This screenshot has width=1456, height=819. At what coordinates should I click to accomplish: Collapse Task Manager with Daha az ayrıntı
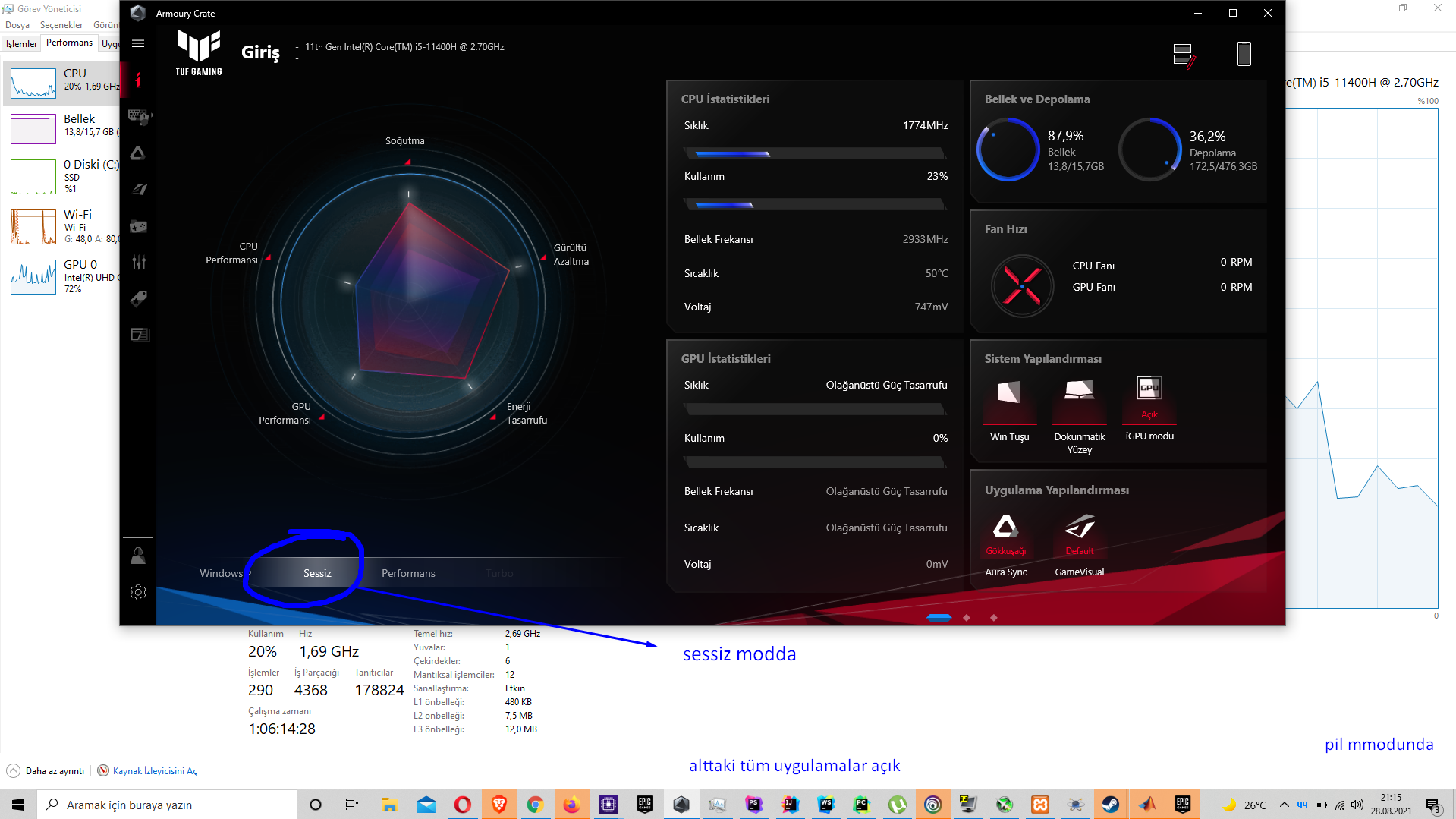pos(46,770)
